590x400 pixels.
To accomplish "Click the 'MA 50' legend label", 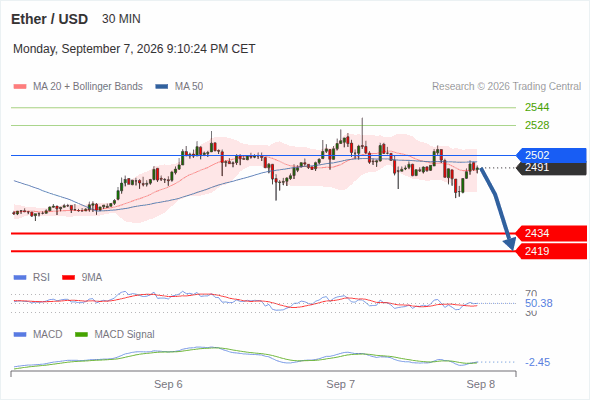I will click(x=189, y=87).
